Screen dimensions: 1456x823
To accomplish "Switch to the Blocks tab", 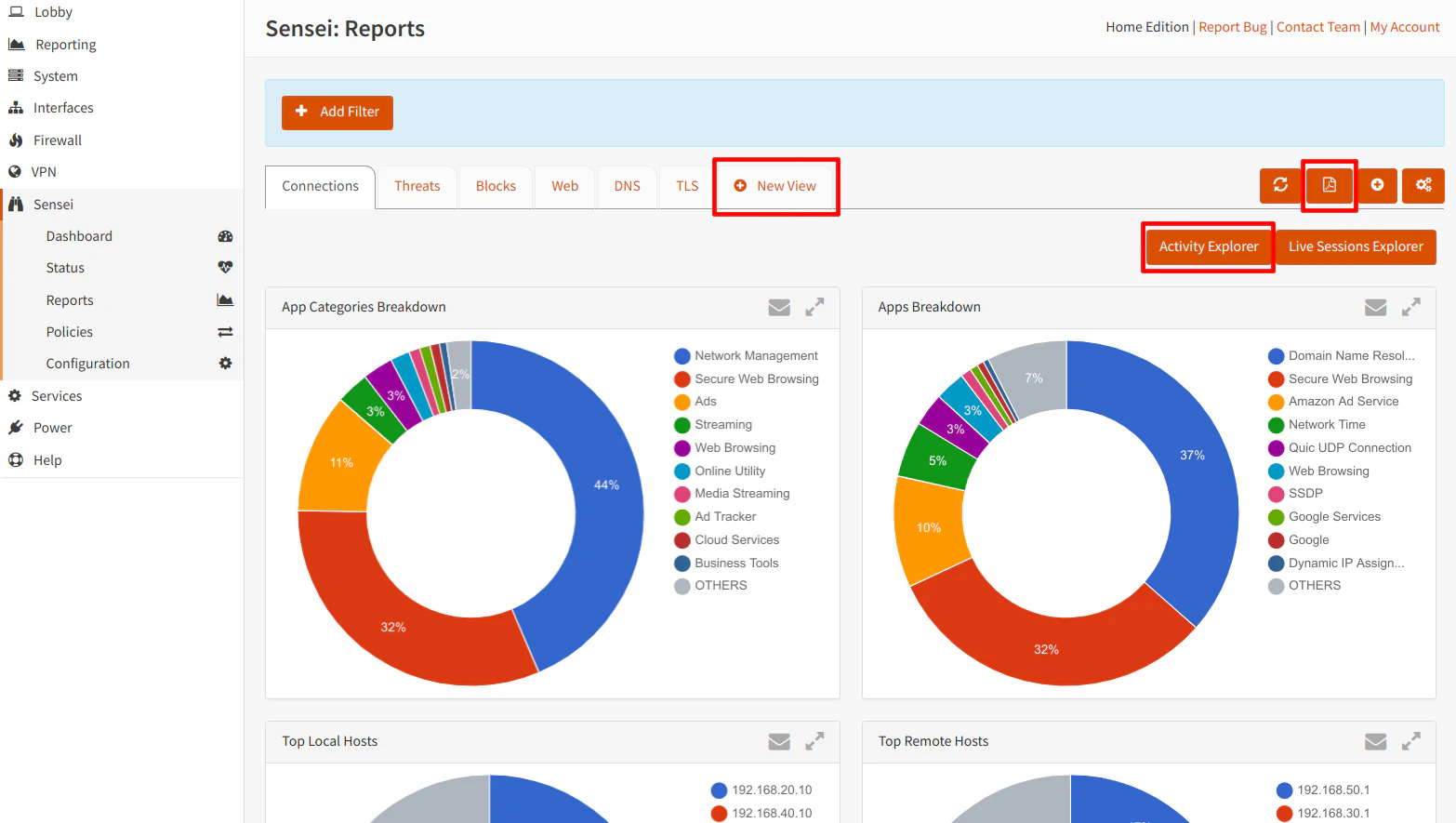I will [496, 187].
